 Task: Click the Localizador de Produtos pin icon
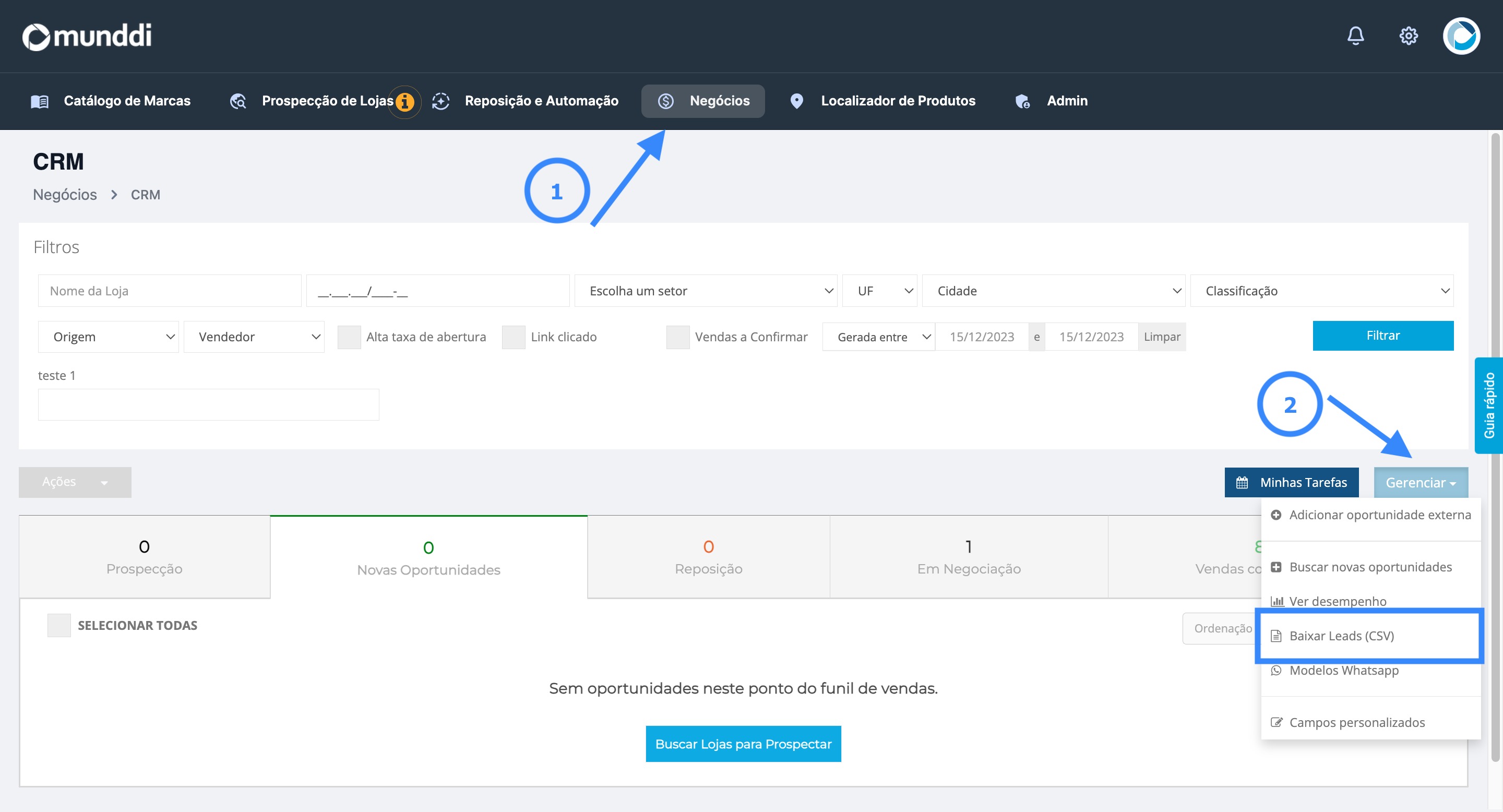click(796, 101)
